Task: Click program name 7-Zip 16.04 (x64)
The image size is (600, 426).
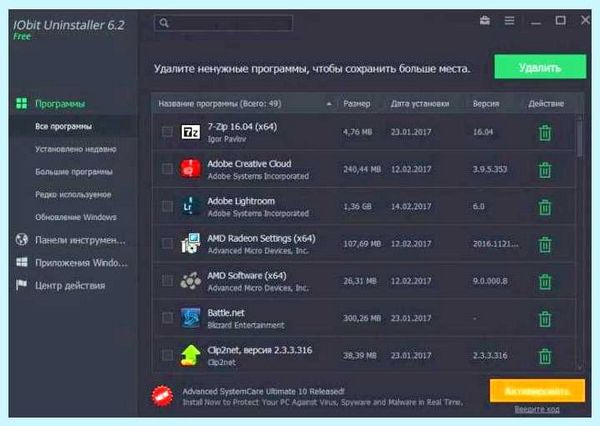Action: pyautogui.click(x=242, y=127)
